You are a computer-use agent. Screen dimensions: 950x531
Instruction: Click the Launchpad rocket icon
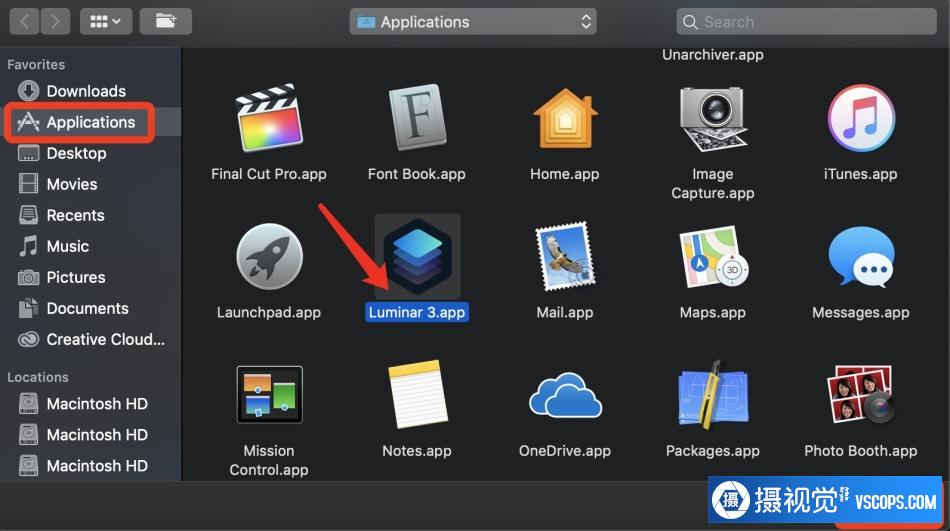(269, 256)
